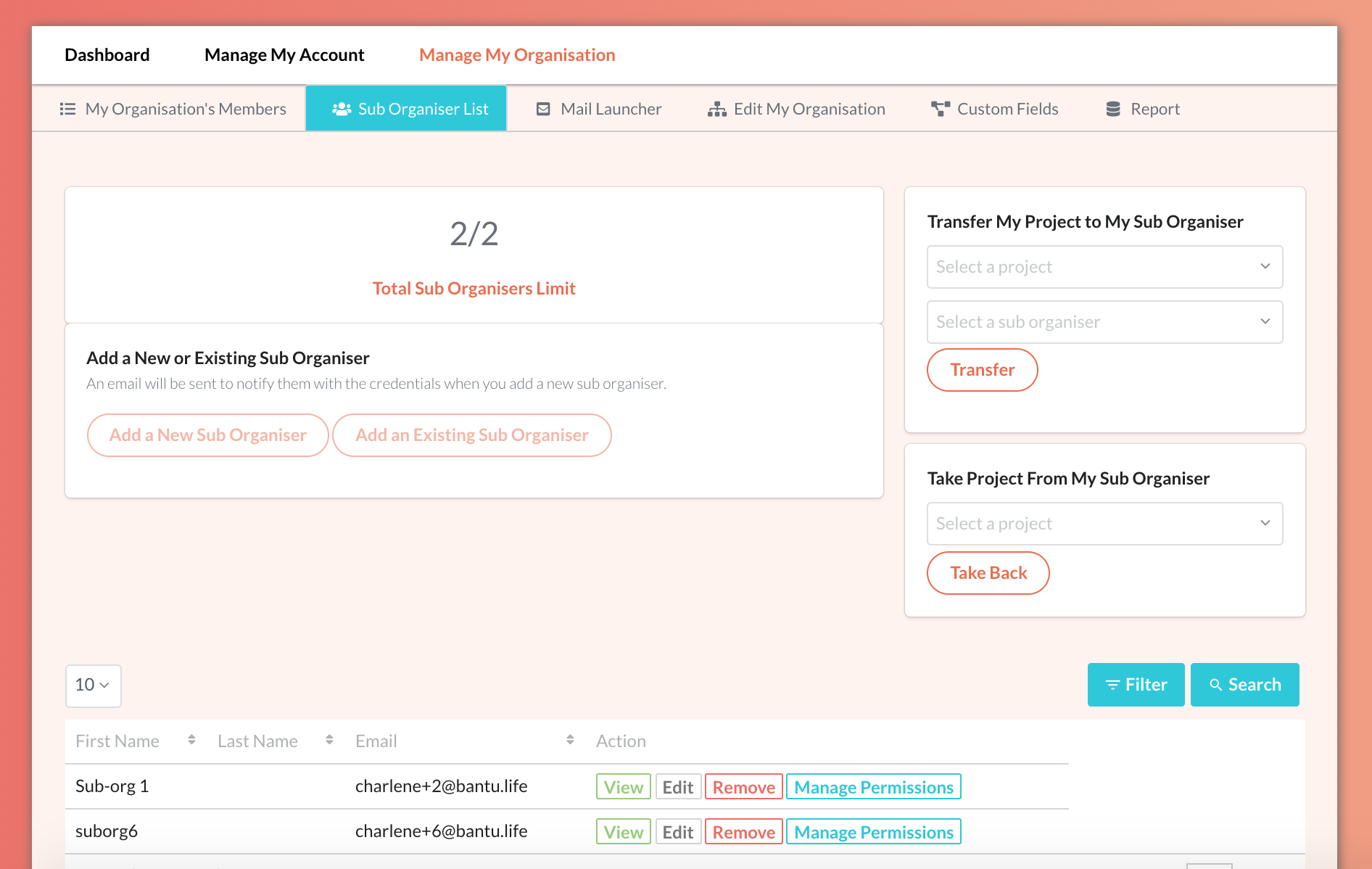
Task: Open Select a project dropdown under Transfer
Action: [x=1105, y=267]
